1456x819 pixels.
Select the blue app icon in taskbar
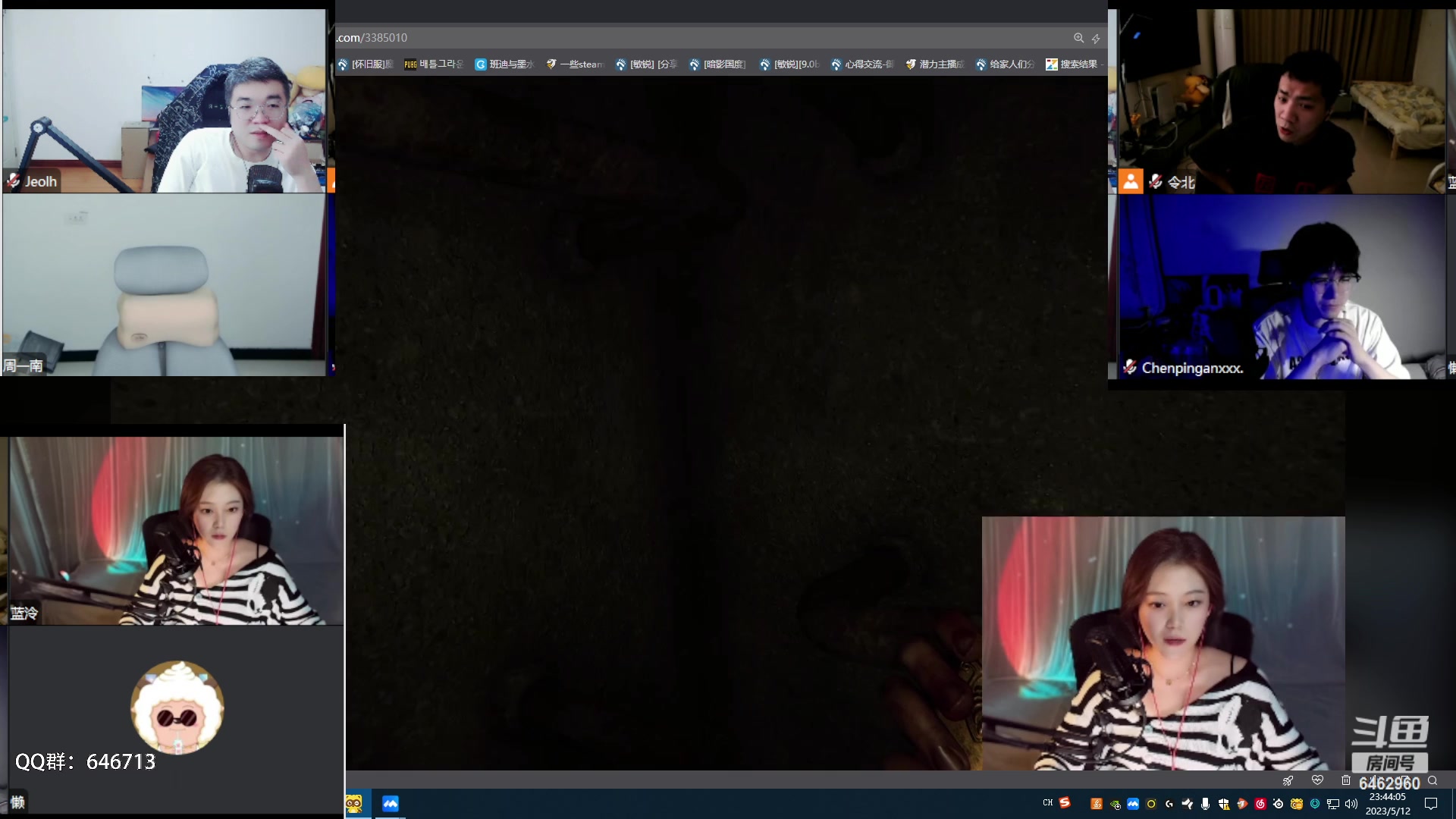click(391, 804)
